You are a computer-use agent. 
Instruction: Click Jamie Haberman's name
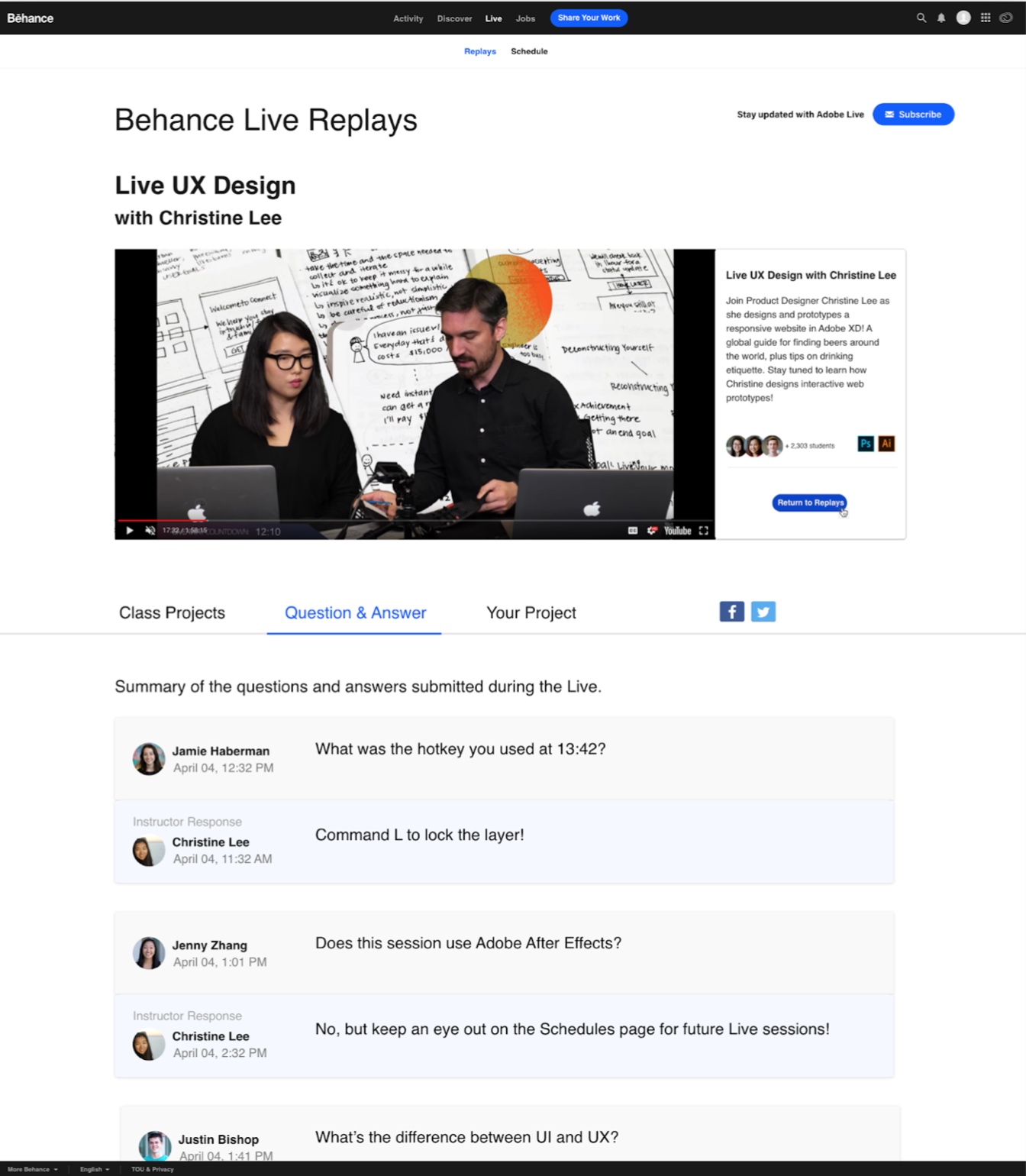tap(221, 751)
